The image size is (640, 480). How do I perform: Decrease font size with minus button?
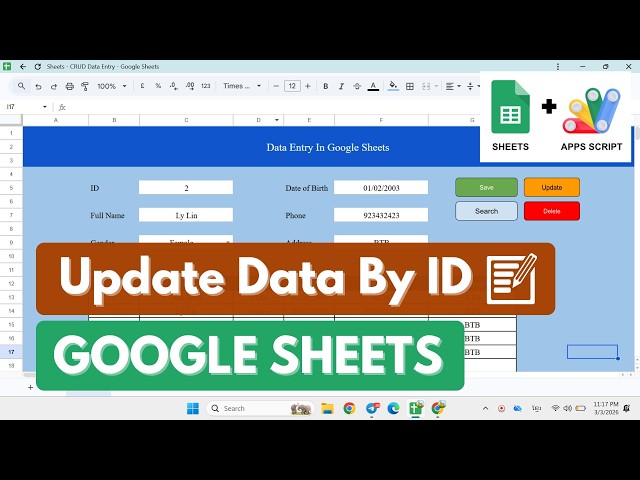tap(276, 86)
